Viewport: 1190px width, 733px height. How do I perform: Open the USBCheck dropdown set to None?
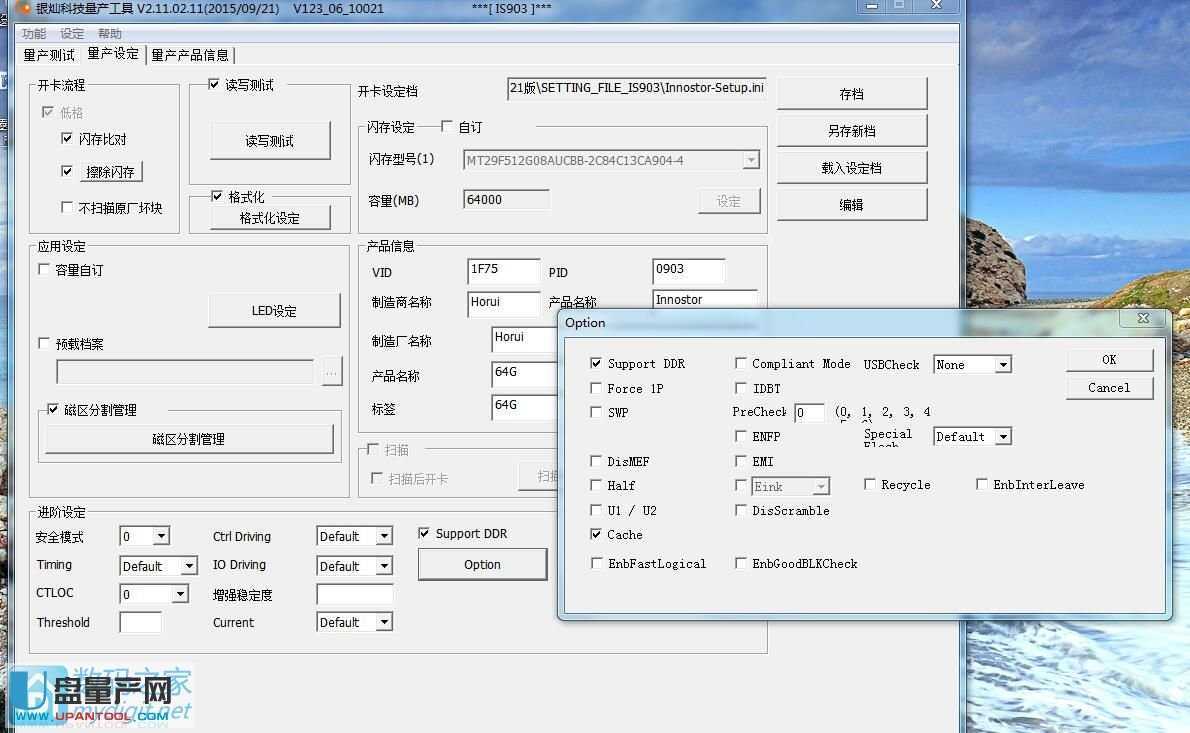click(1004, 364)
